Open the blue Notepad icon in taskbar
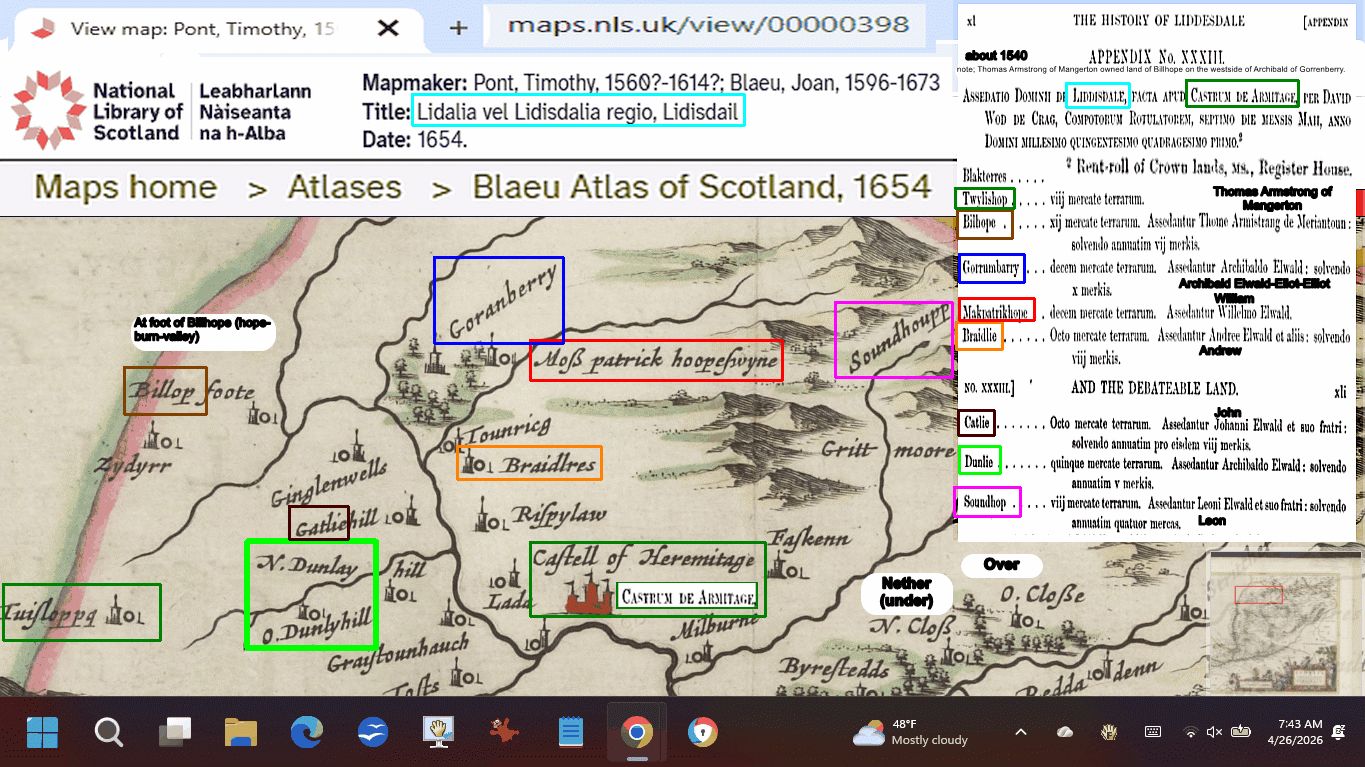Image resolution: width=1365 pixels, height=767 pixels. click(570, 733)
